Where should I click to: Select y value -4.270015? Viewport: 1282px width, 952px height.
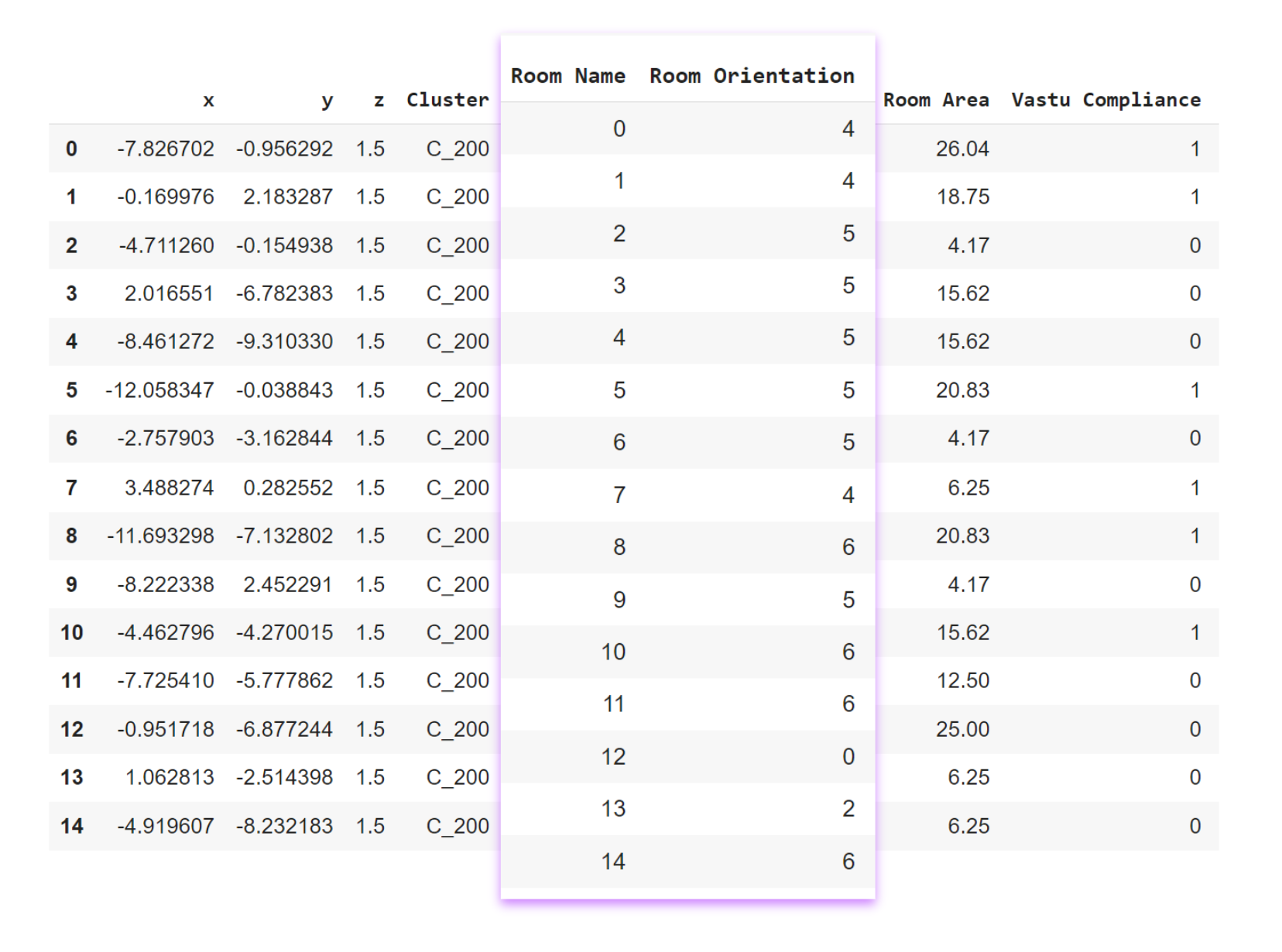tap(284, 632)
